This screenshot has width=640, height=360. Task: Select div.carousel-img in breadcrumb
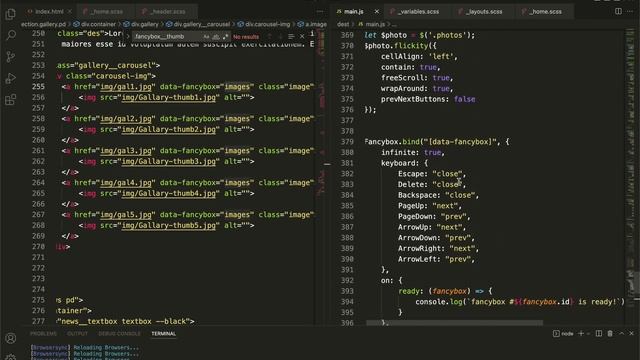[x=264, y=24]
